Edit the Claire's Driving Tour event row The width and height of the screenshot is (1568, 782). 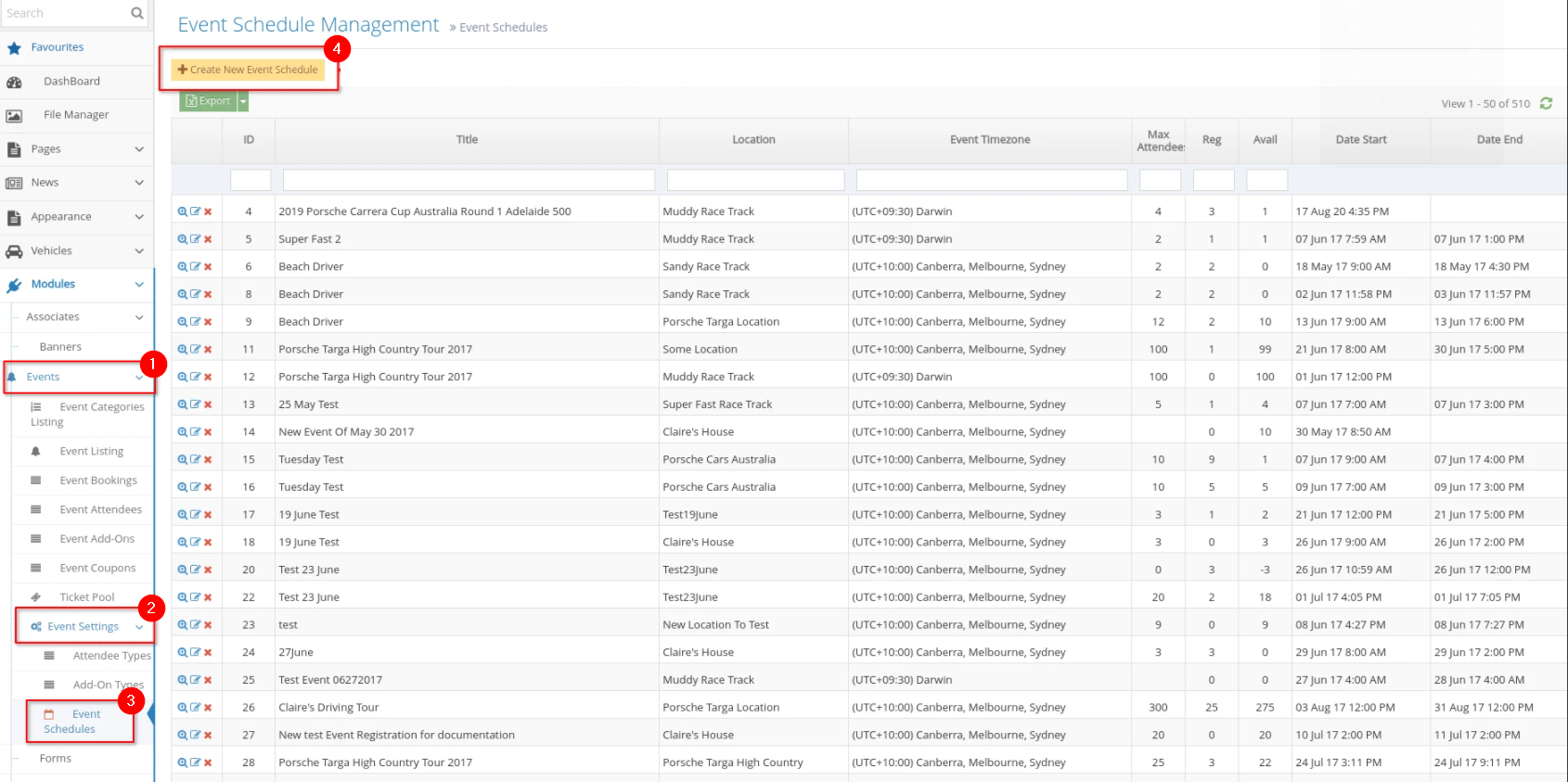[x=195, y=708]
